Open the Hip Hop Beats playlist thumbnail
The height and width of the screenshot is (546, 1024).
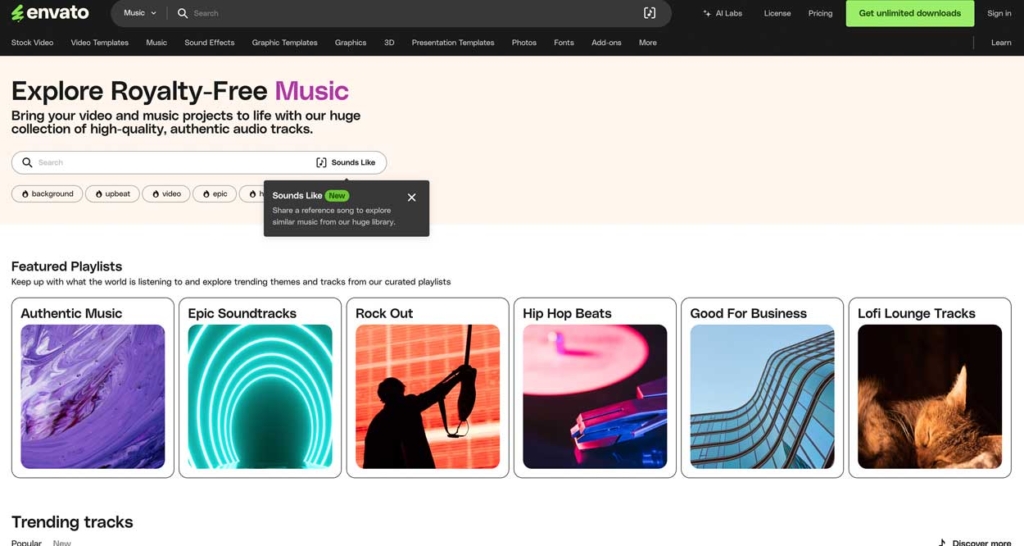pos(594,396)
